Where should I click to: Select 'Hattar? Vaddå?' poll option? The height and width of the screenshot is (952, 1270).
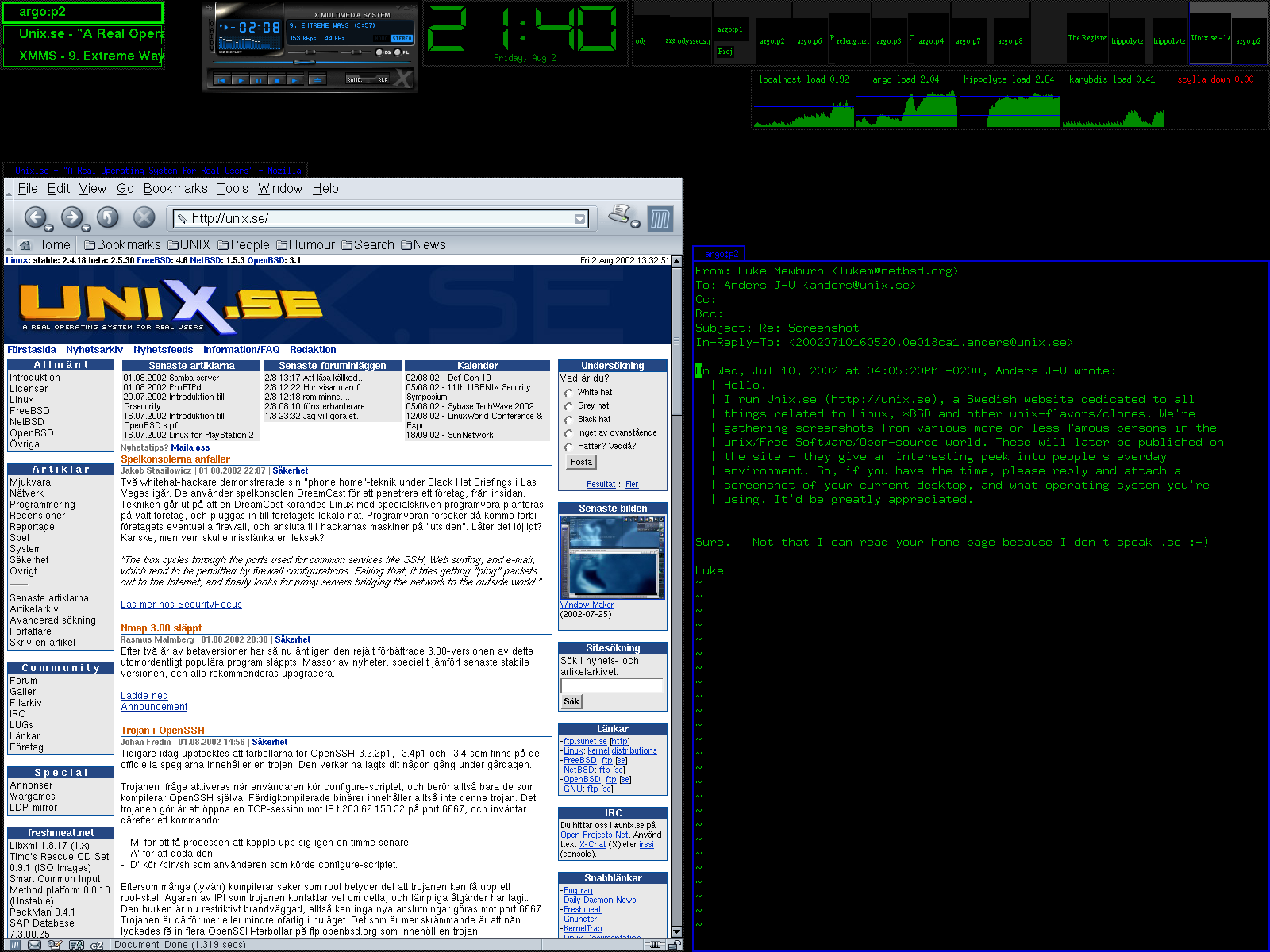coord(569,447)
